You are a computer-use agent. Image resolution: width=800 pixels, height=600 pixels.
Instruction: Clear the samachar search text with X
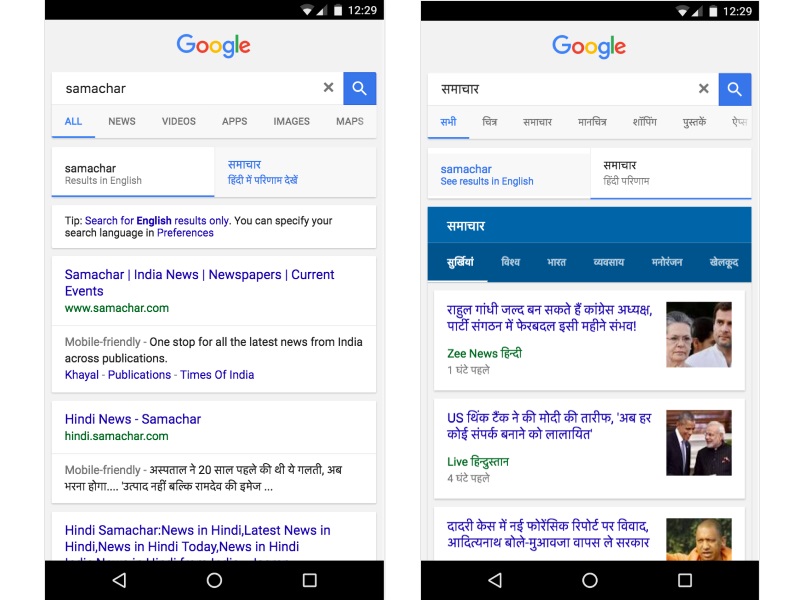[329, 88]
